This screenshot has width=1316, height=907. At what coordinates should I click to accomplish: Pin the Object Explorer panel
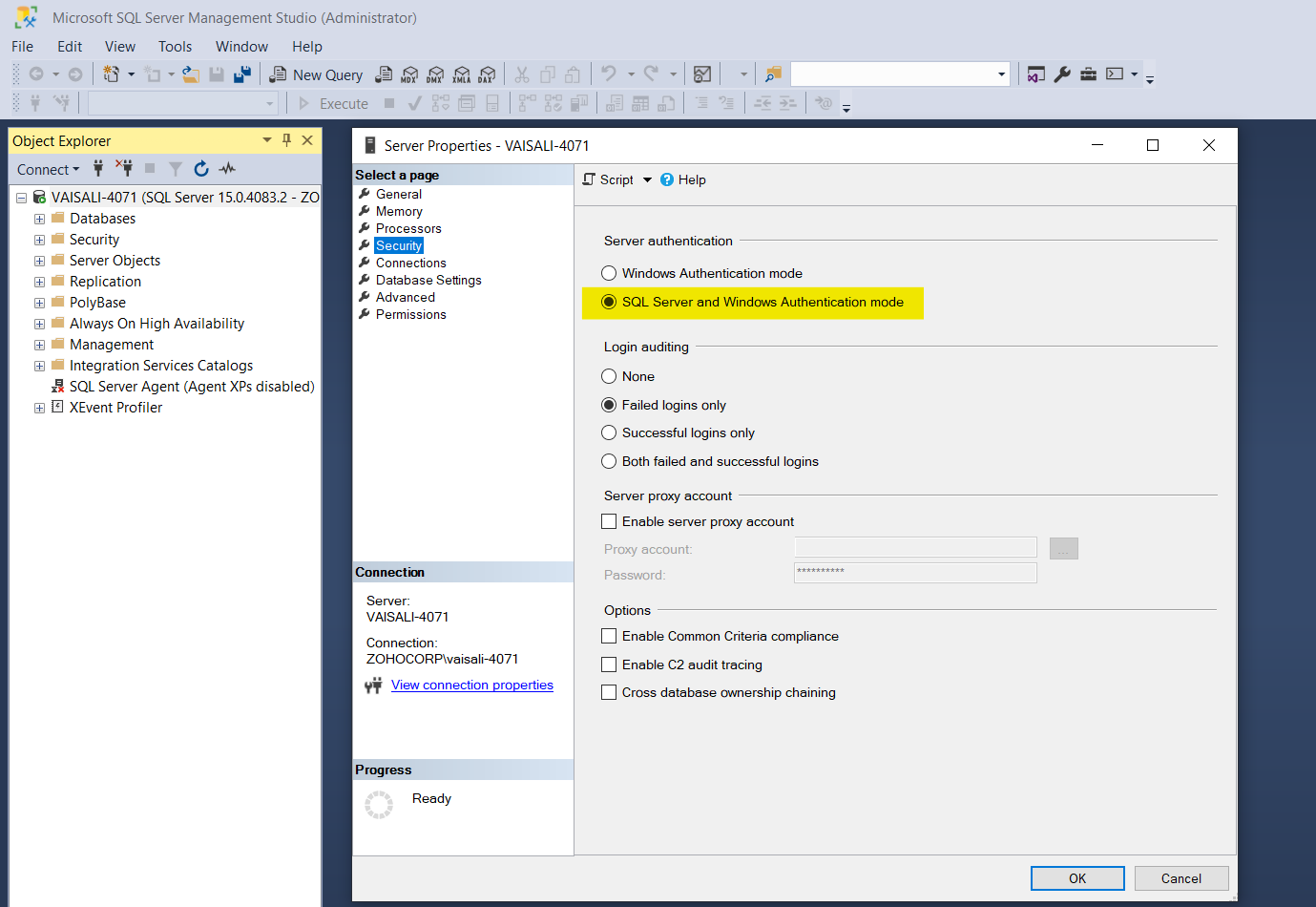pyautogui.click(x=286, y=140)
